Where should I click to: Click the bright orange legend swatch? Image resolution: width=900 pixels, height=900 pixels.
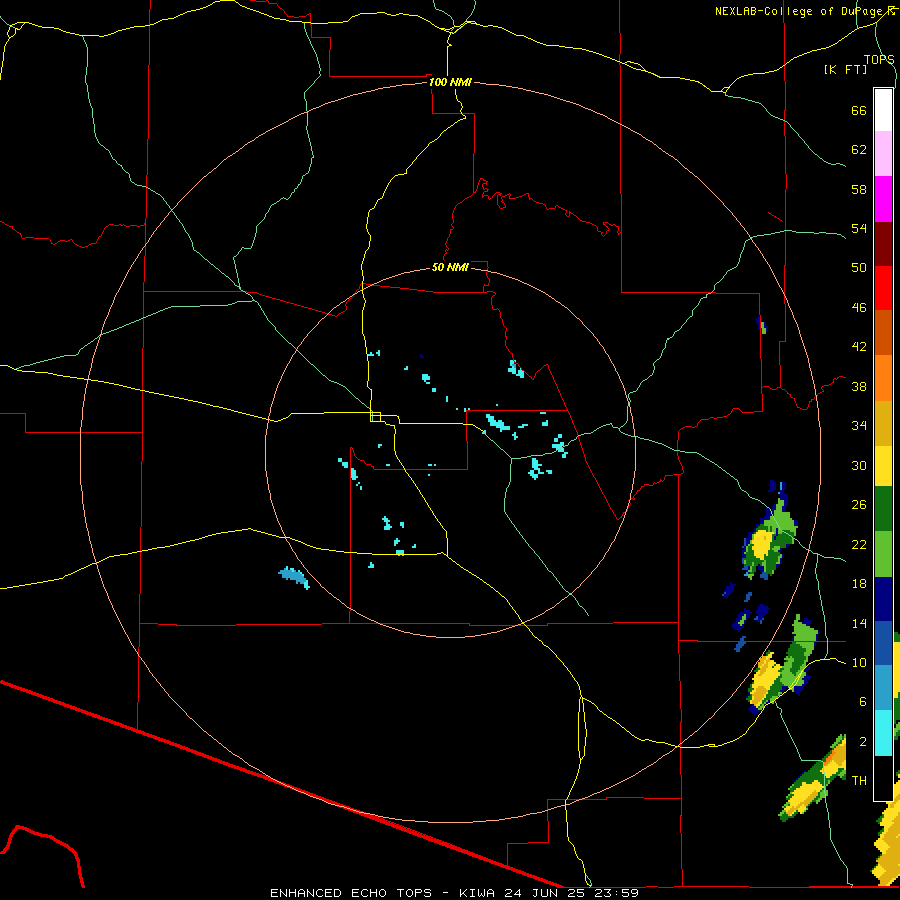click(883, 378)
